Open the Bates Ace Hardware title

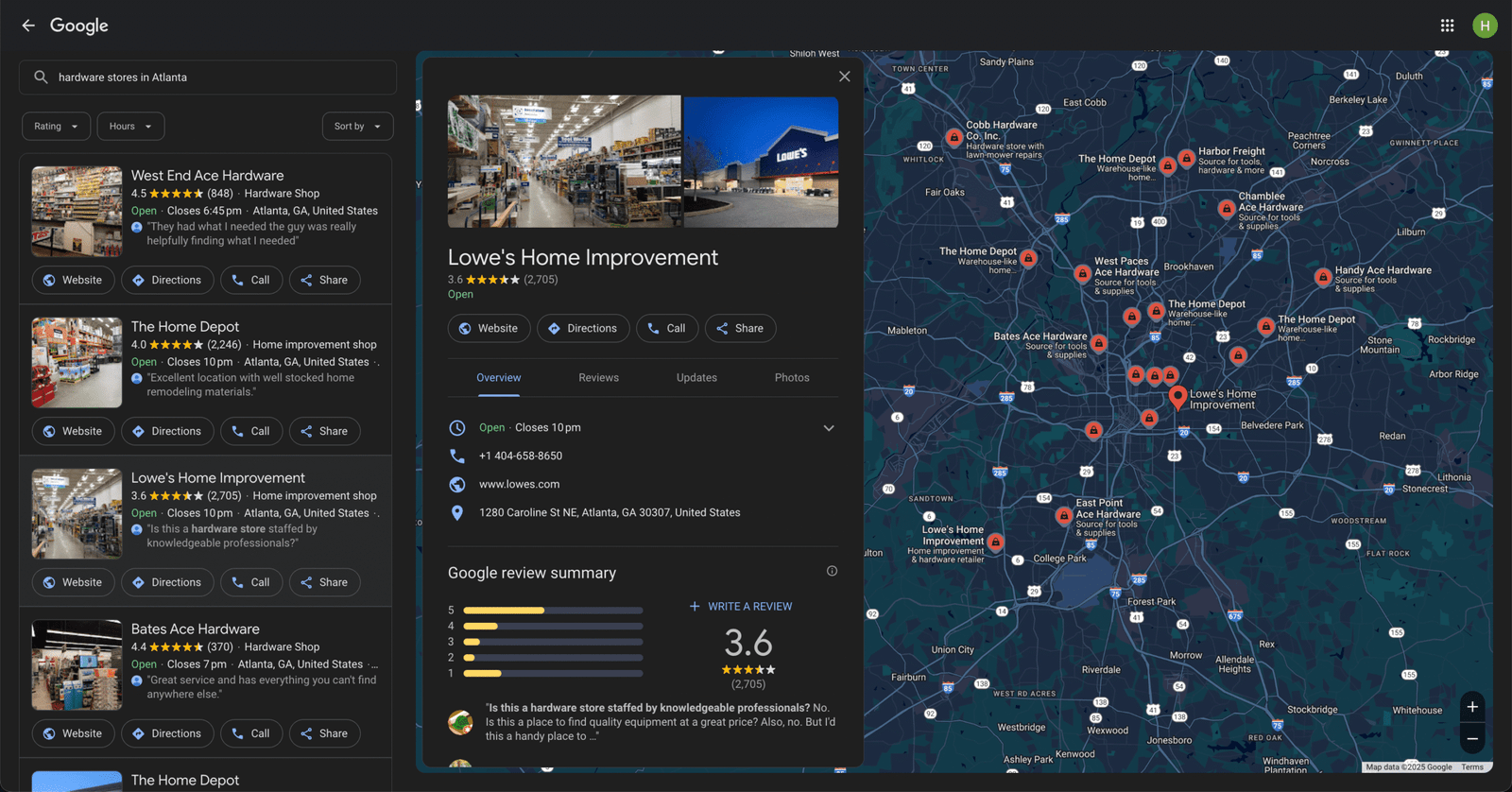(x=195, y=629)
